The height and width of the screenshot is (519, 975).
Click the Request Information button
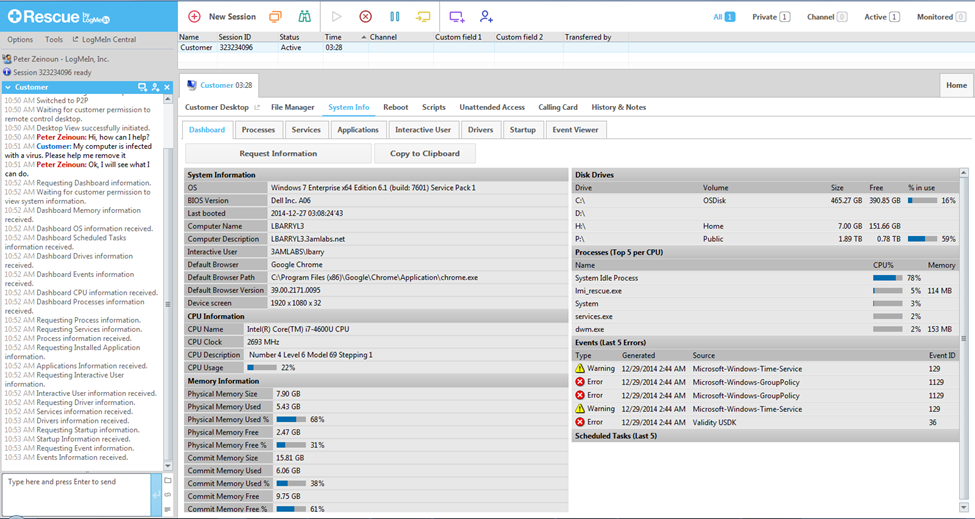tap(278, 154)
